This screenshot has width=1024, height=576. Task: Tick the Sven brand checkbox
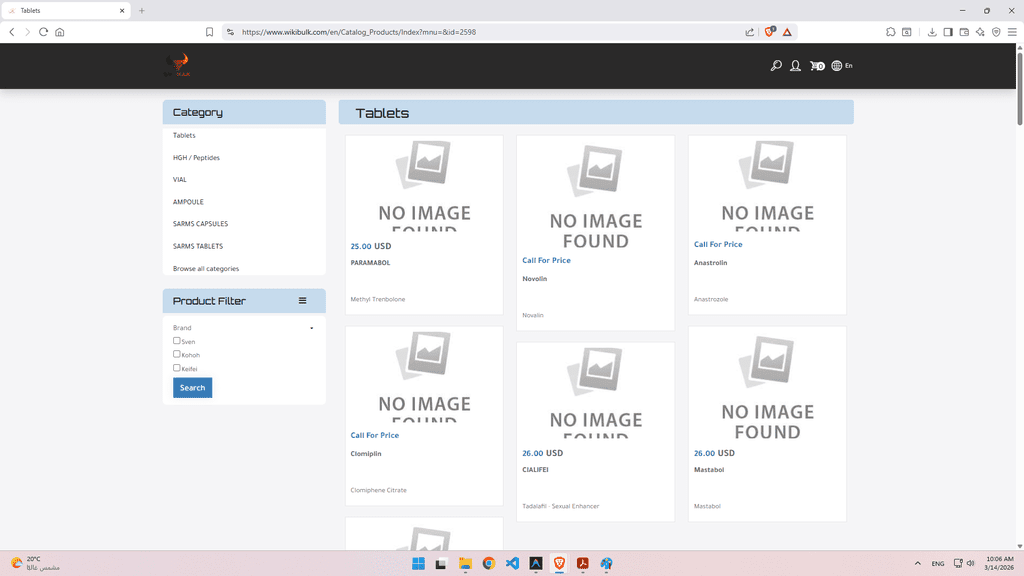(177, 341)
